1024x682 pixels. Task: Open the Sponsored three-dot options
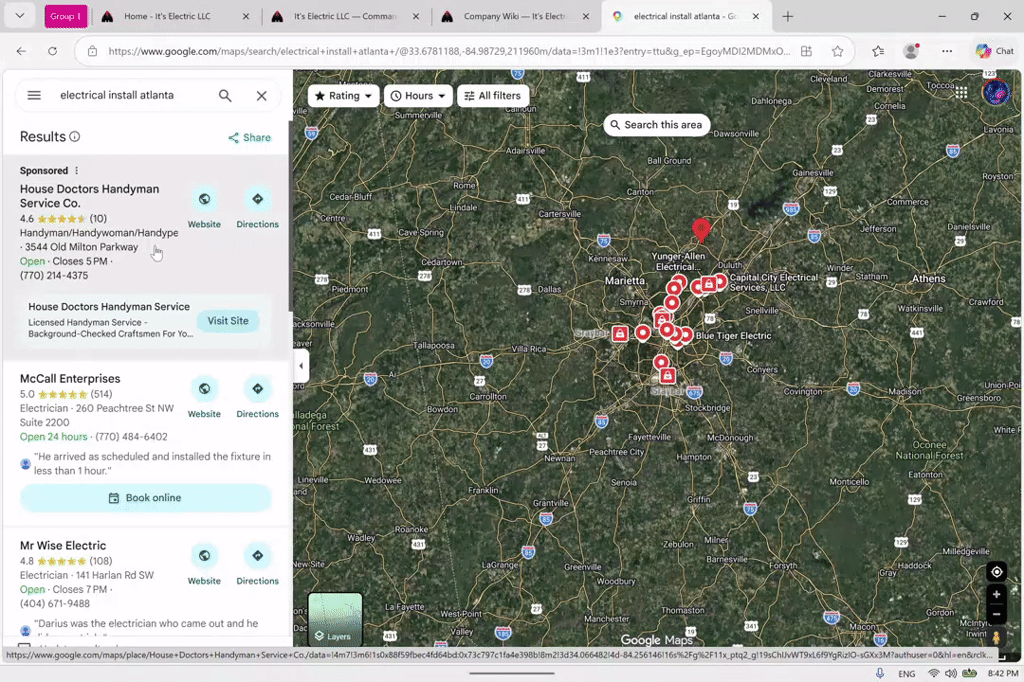pos(76,170)
